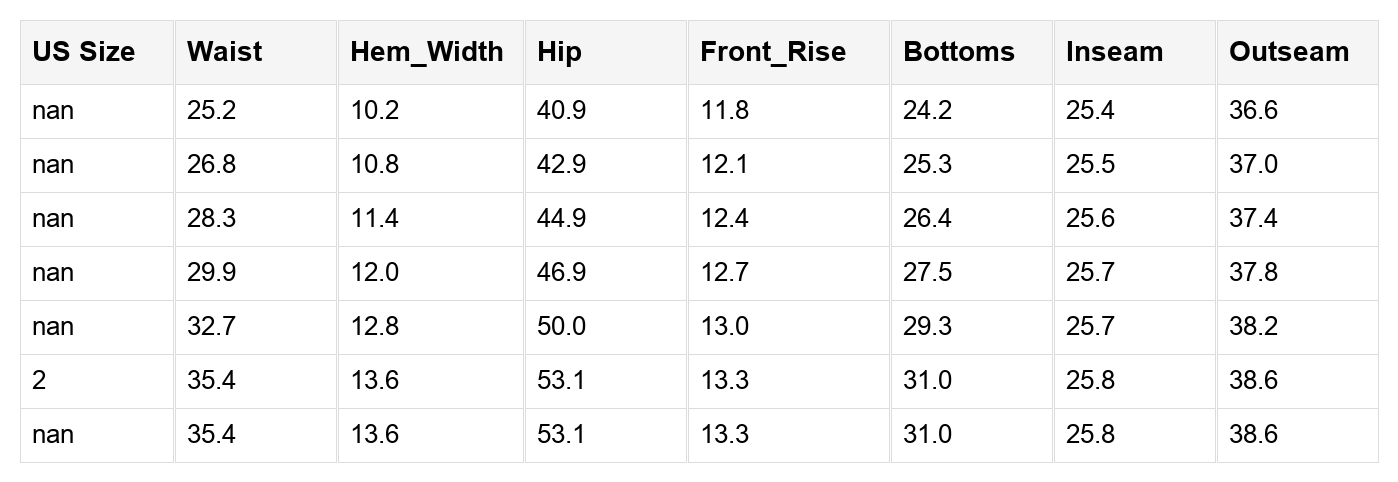Select the Outseam column header
1398x482 pixels.
[x=1298, y=52]
